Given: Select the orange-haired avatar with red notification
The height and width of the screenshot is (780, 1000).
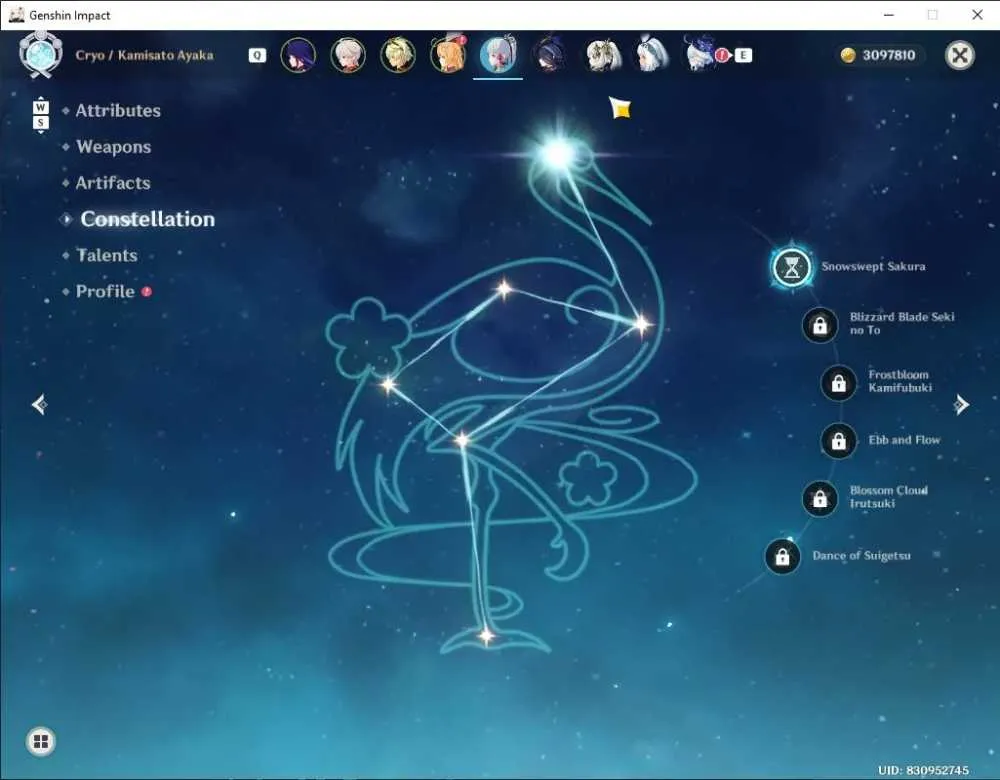Looking at the screenshot, I should 448,55.
